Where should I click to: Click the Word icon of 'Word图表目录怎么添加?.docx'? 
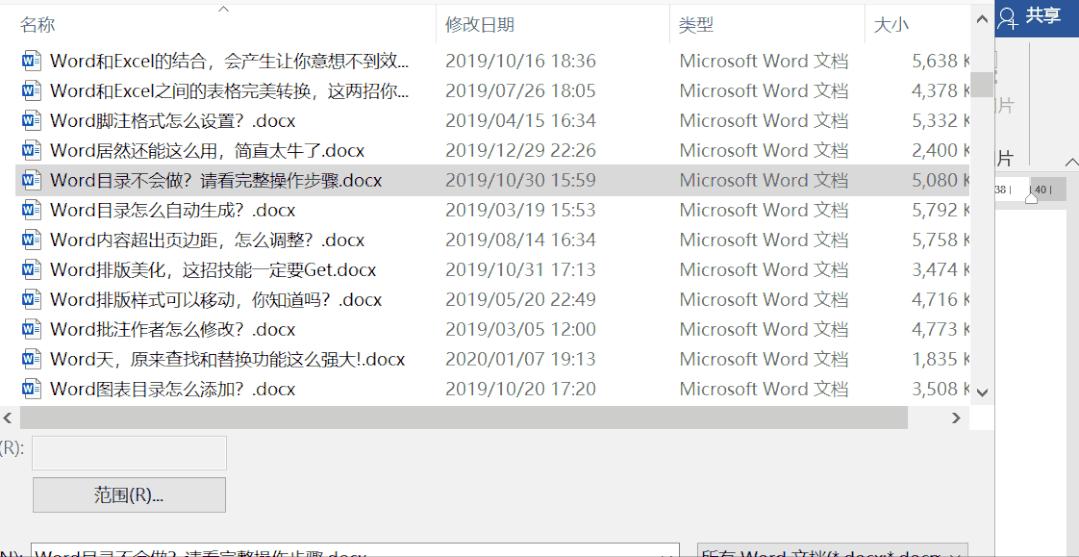coord(32,389)
